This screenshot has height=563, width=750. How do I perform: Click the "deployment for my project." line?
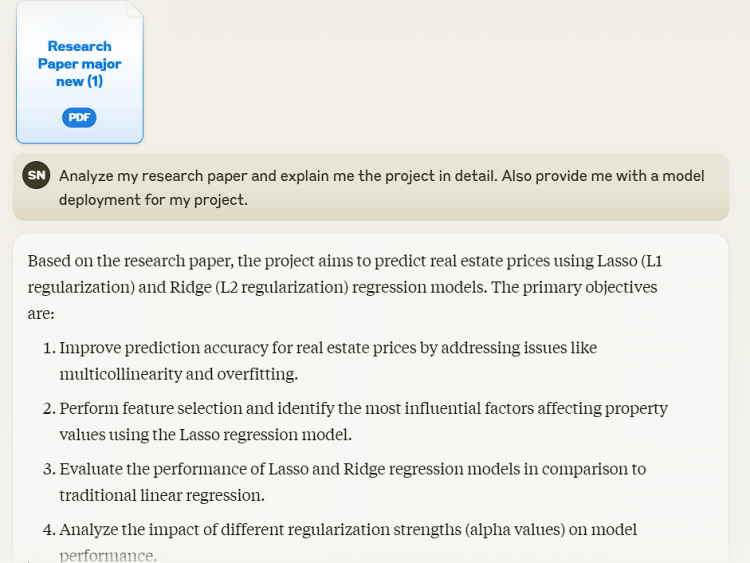[153, 199]
